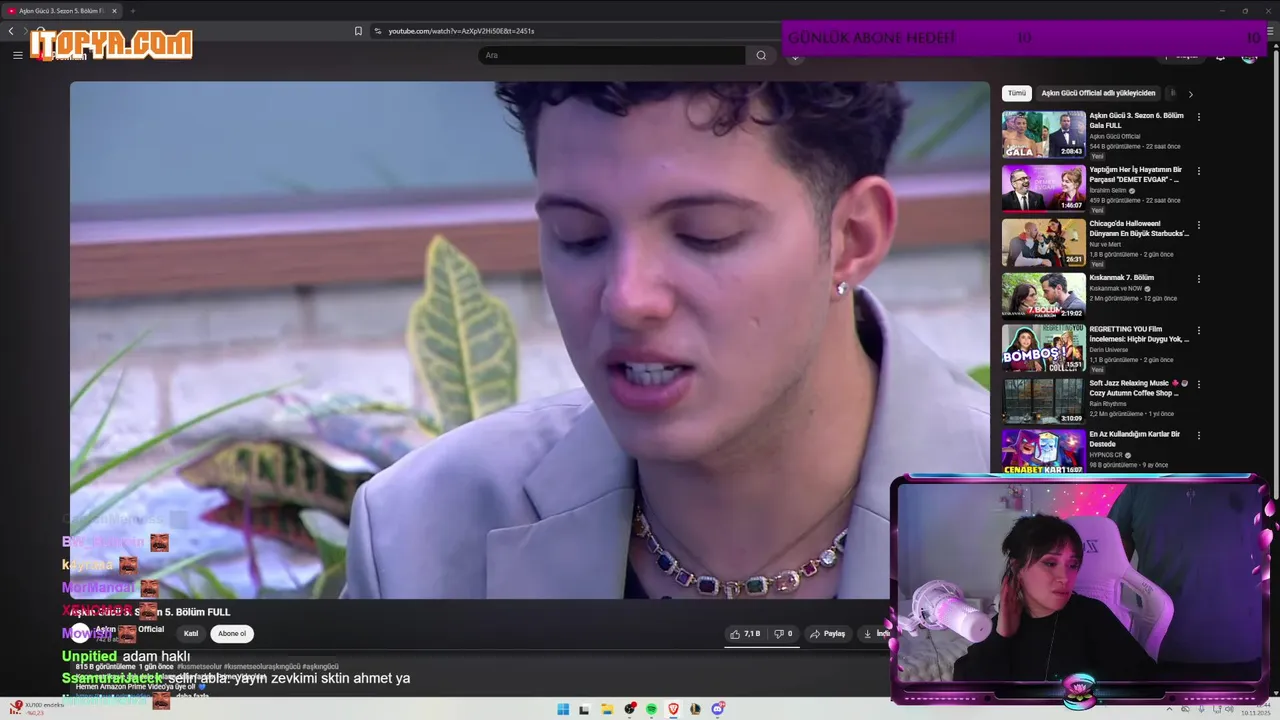
Task: Open options for En Az Kullandığım Kartlar
Action: coord(1198,436)
